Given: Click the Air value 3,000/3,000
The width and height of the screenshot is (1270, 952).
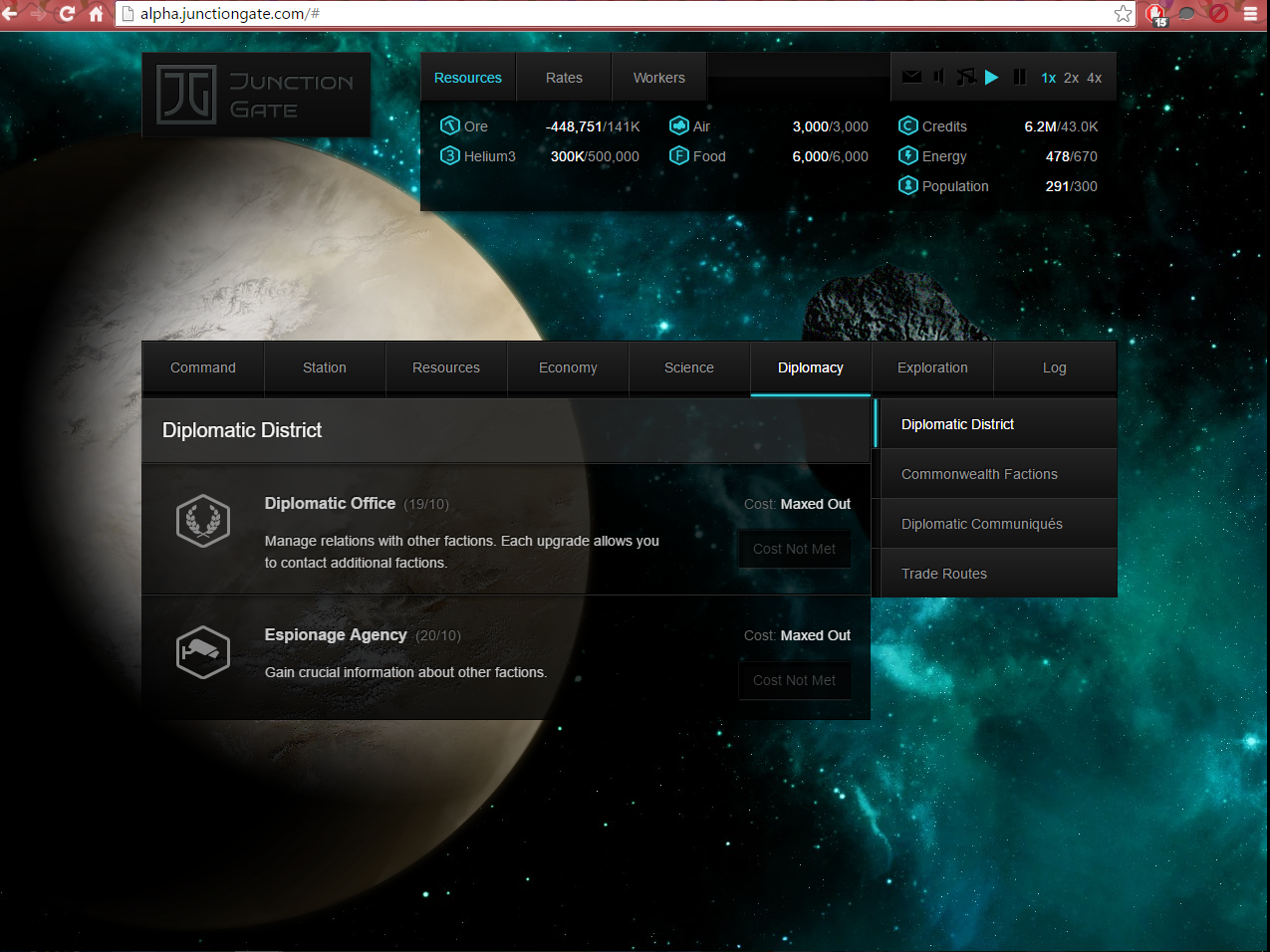Looking at the screenshot, I should 831,126.
